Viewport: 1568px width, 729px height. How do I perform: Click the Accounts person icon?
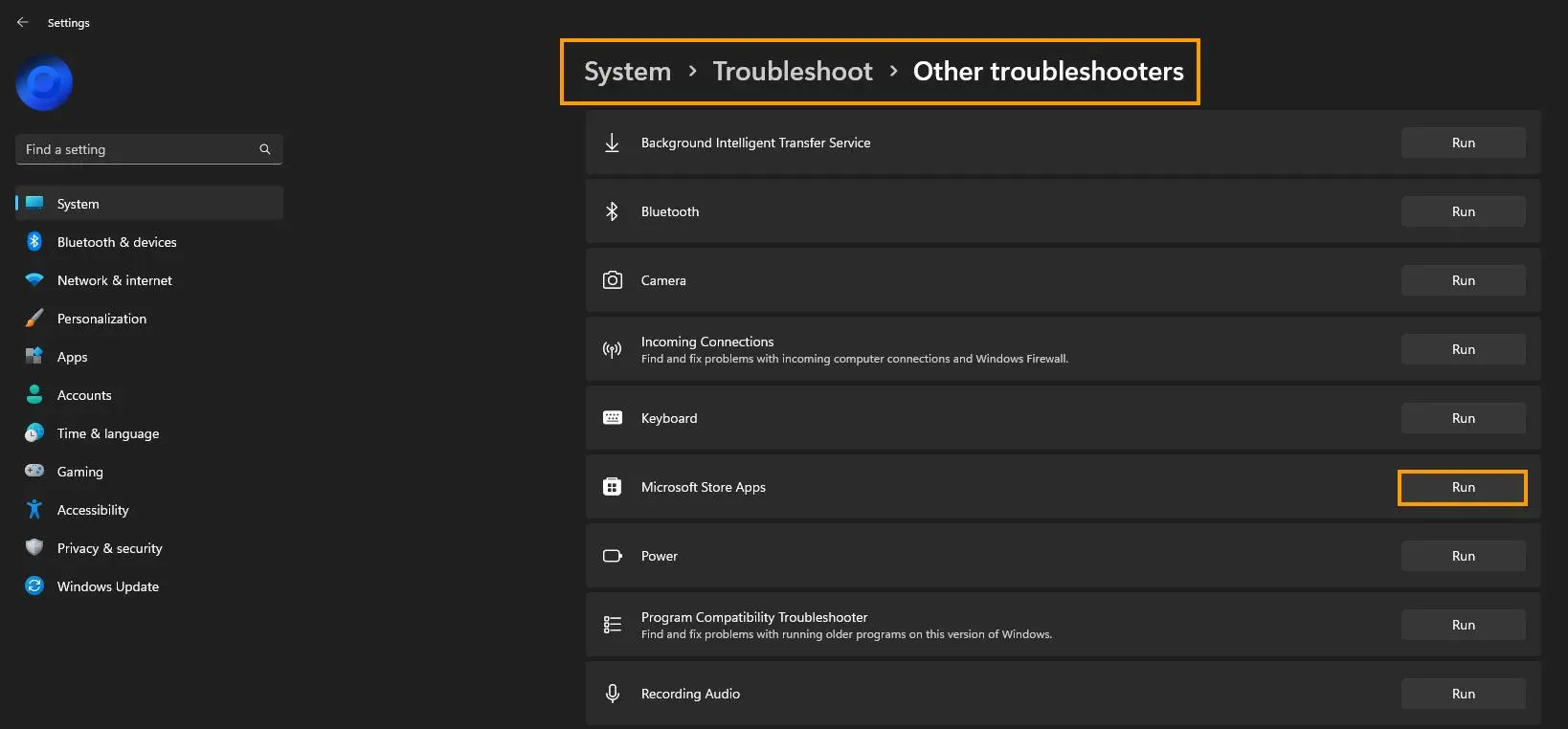pyautogui.click(x=34, y=394)
